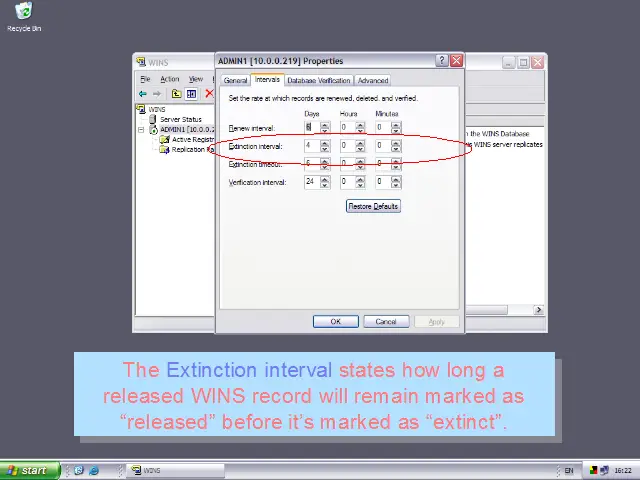
Task: Switch to the Advanced tab
Action: (373, 80)
